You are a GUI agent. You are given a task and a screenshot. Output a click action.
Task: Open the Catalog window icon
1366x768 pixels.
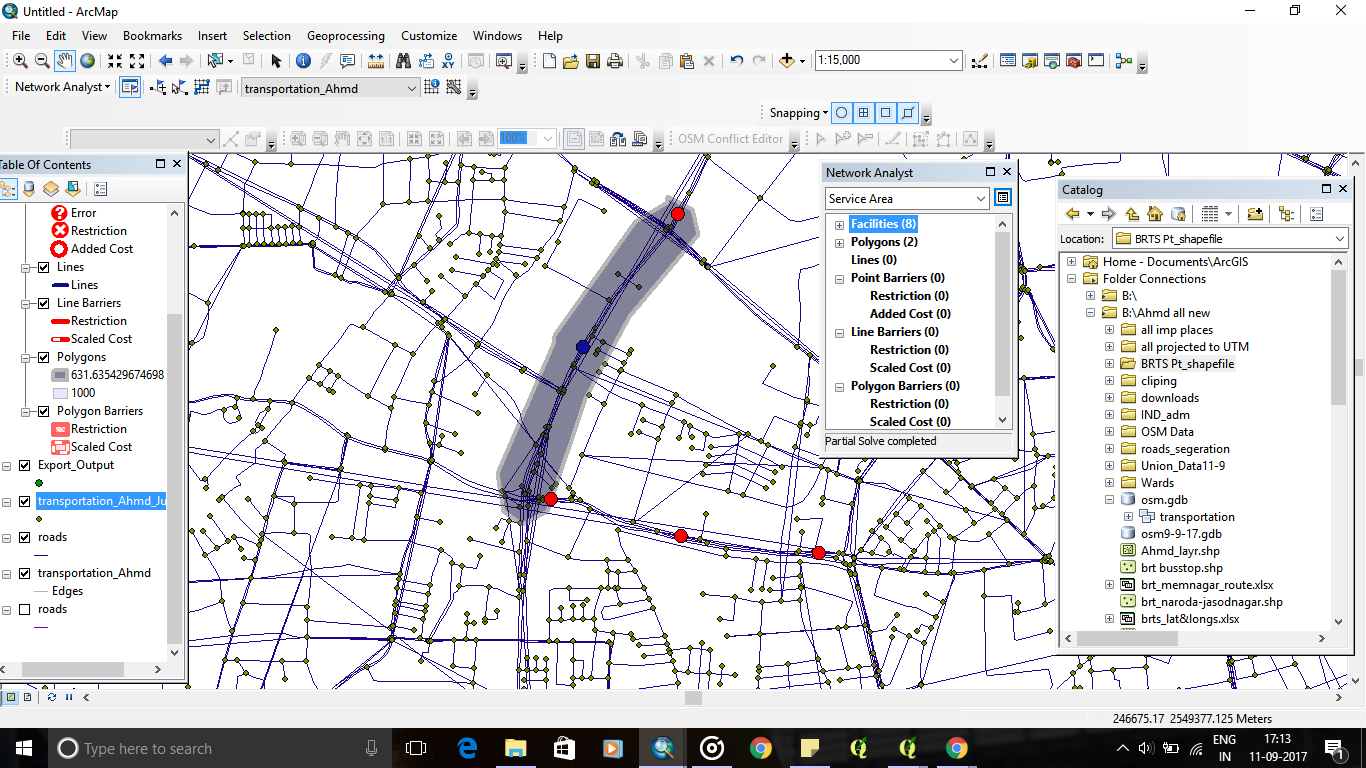click(x=1029, y=60)
